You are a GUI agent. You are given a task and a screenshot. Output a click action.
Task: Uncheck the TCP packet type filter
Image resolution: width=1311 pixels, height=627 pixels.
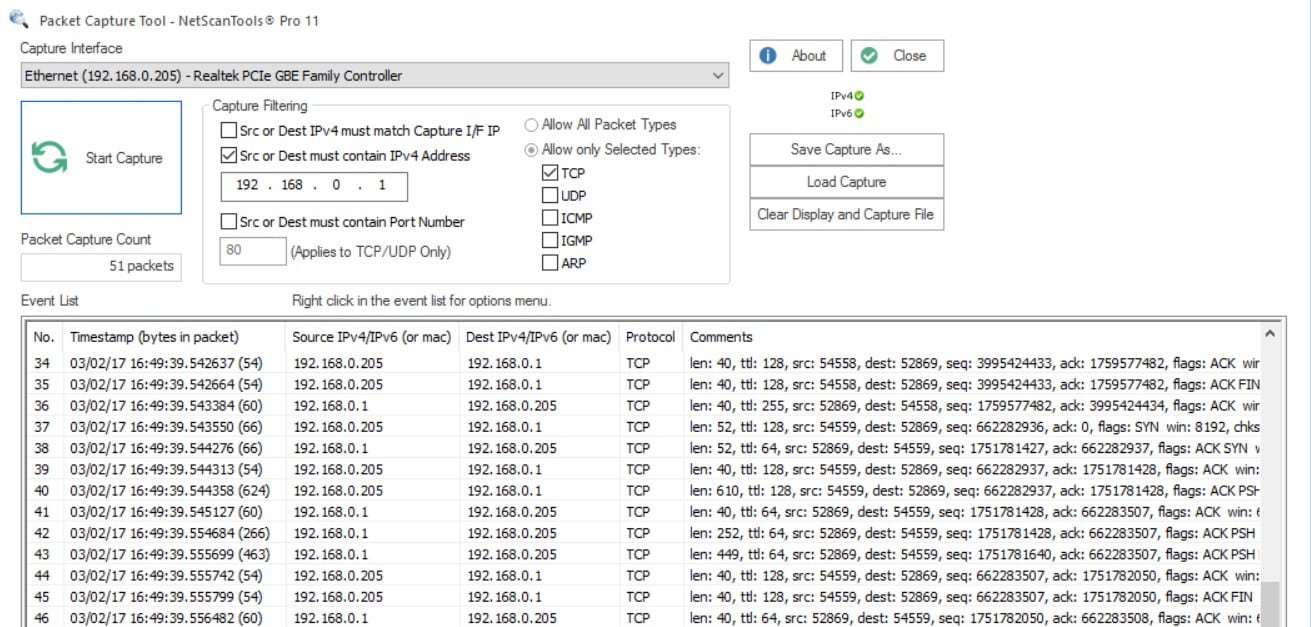(549, 172)
